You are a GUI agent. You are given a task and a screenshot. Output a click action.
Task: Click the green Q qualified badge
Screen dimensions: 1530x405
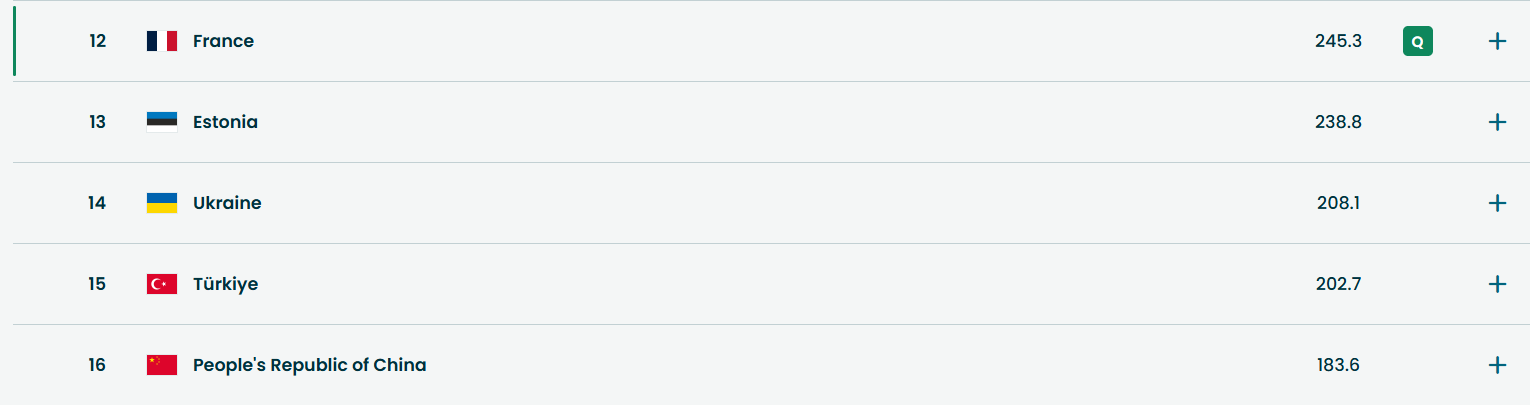coord(1417,41)
